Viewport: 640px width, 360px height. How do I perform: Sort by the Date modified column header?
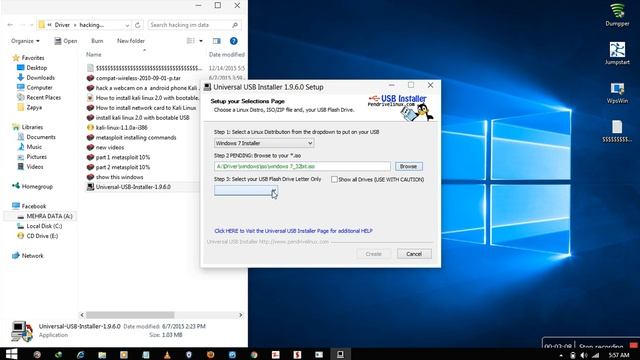[227, 54]
